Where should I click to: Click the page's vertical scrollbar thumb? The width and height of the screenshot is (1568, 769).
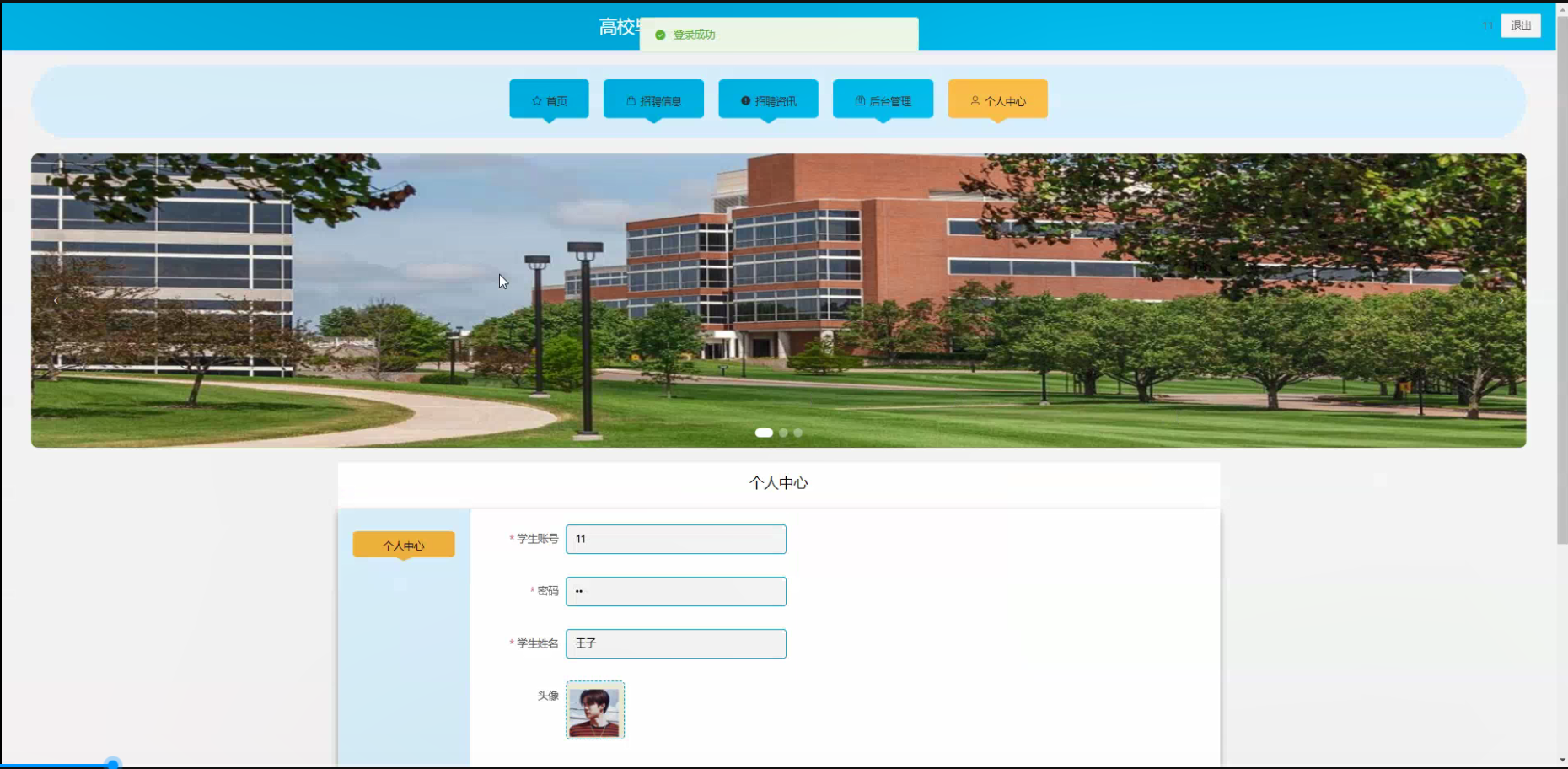[1561, 278]
